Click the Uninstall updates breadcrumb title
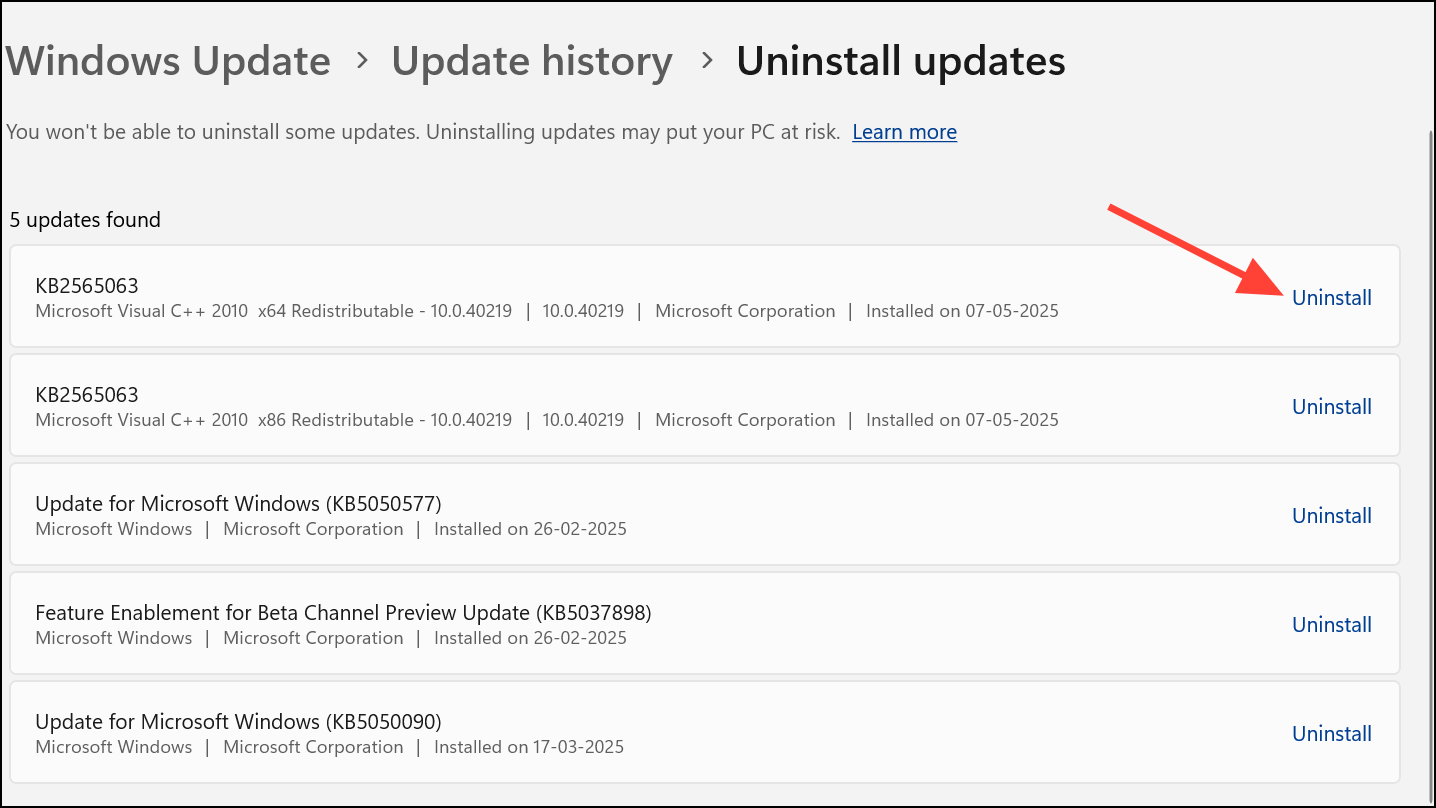 coord(899,61)
